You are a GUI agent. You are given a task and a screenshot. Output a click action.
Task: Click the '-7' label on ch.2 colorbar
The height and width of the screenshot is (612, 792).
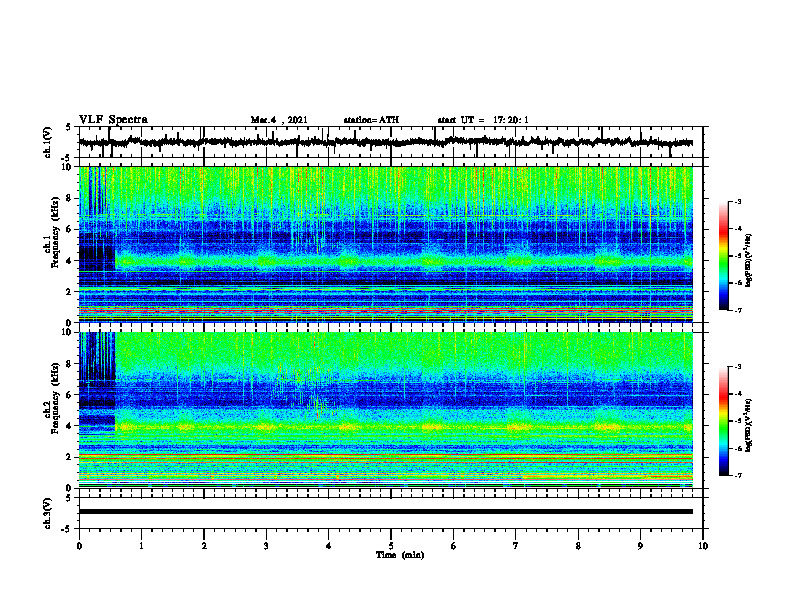(x=737, y=476)
